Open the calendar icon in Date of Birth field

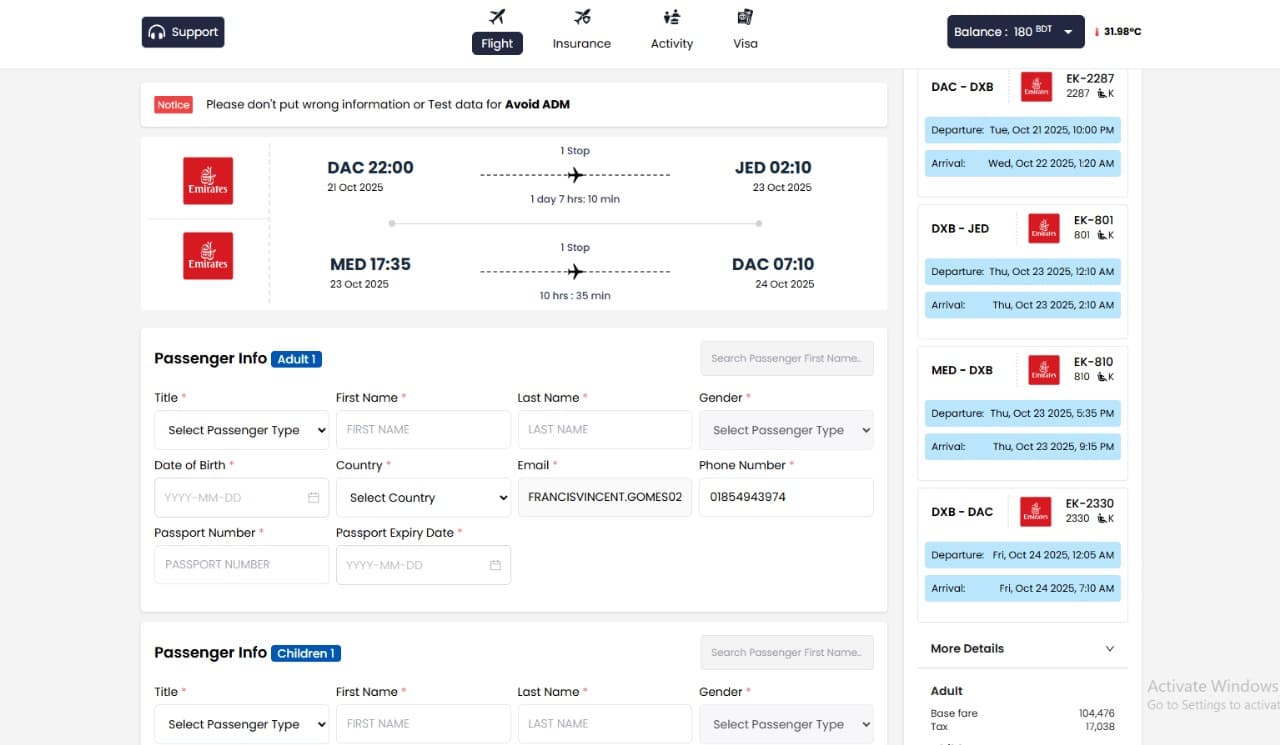315,497
